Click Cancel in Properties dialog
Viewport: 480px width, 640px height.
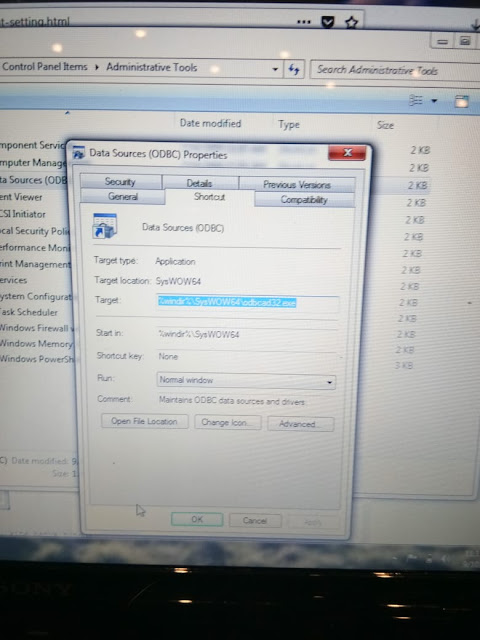click(x=255, y=520)
